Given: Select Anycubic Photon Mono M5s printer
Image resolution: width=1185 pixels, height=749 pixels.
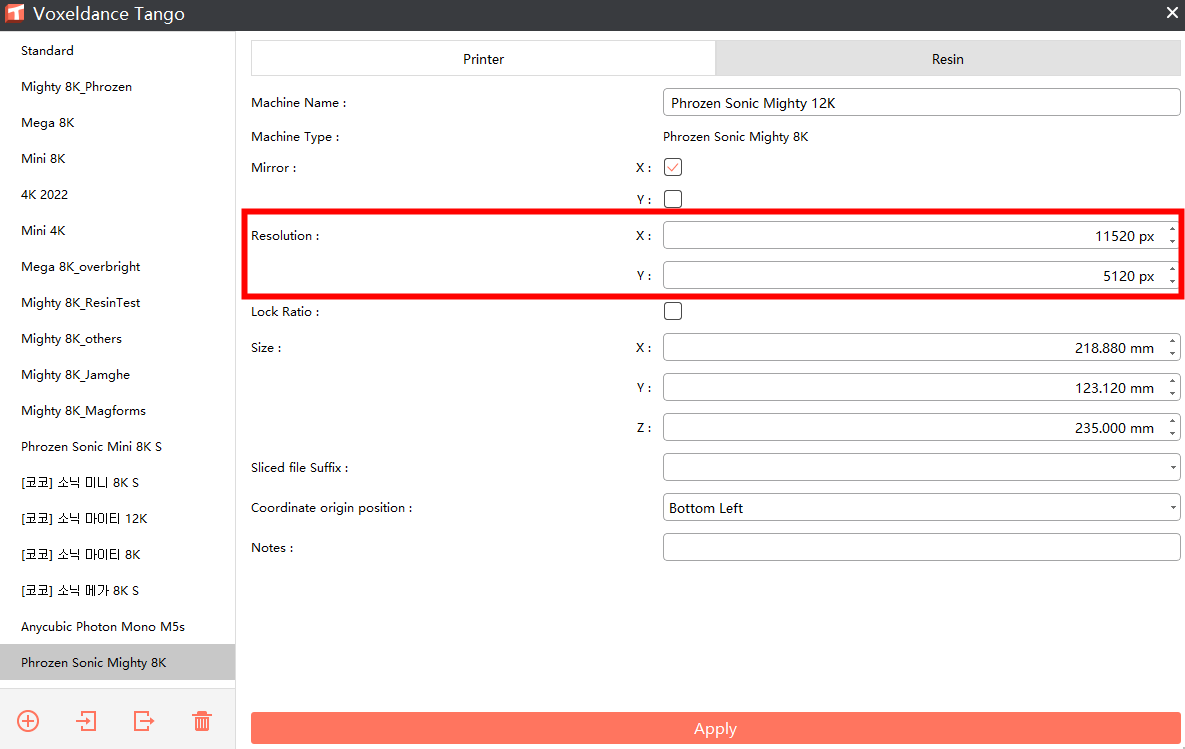Looking at the screenshot, I should (x=103, y=627).
